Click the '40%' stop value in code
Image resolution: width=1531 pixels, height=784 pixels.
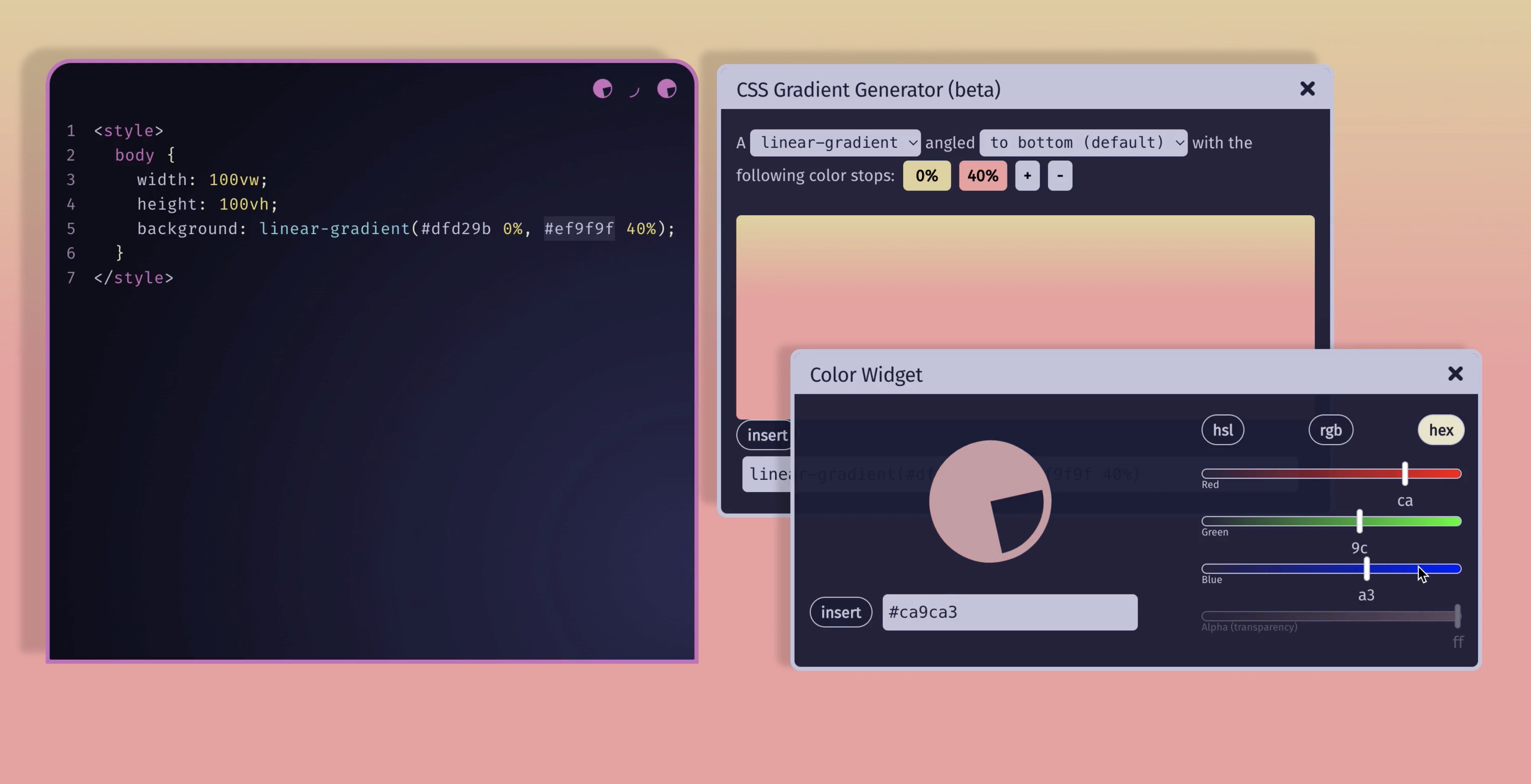tap(641, 229)
